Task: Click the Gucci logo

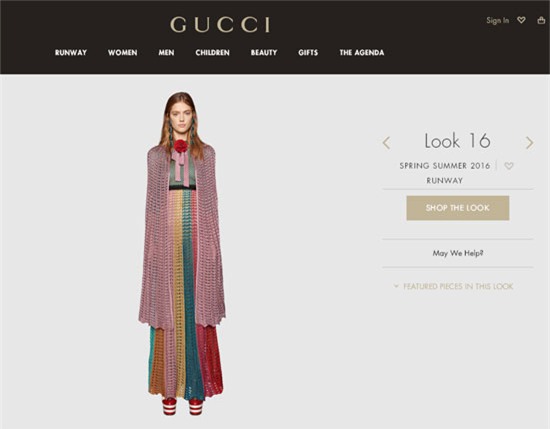Action: click(x=220, y=25)
